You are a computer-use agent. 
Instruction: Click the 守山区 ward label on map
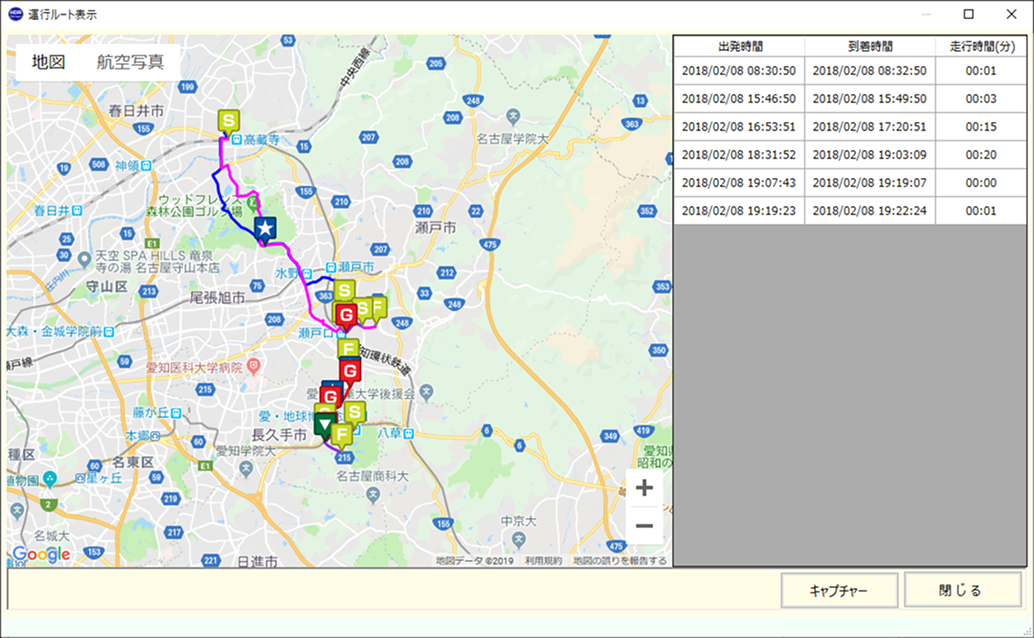pyautogui.click(x=107, y=287)
